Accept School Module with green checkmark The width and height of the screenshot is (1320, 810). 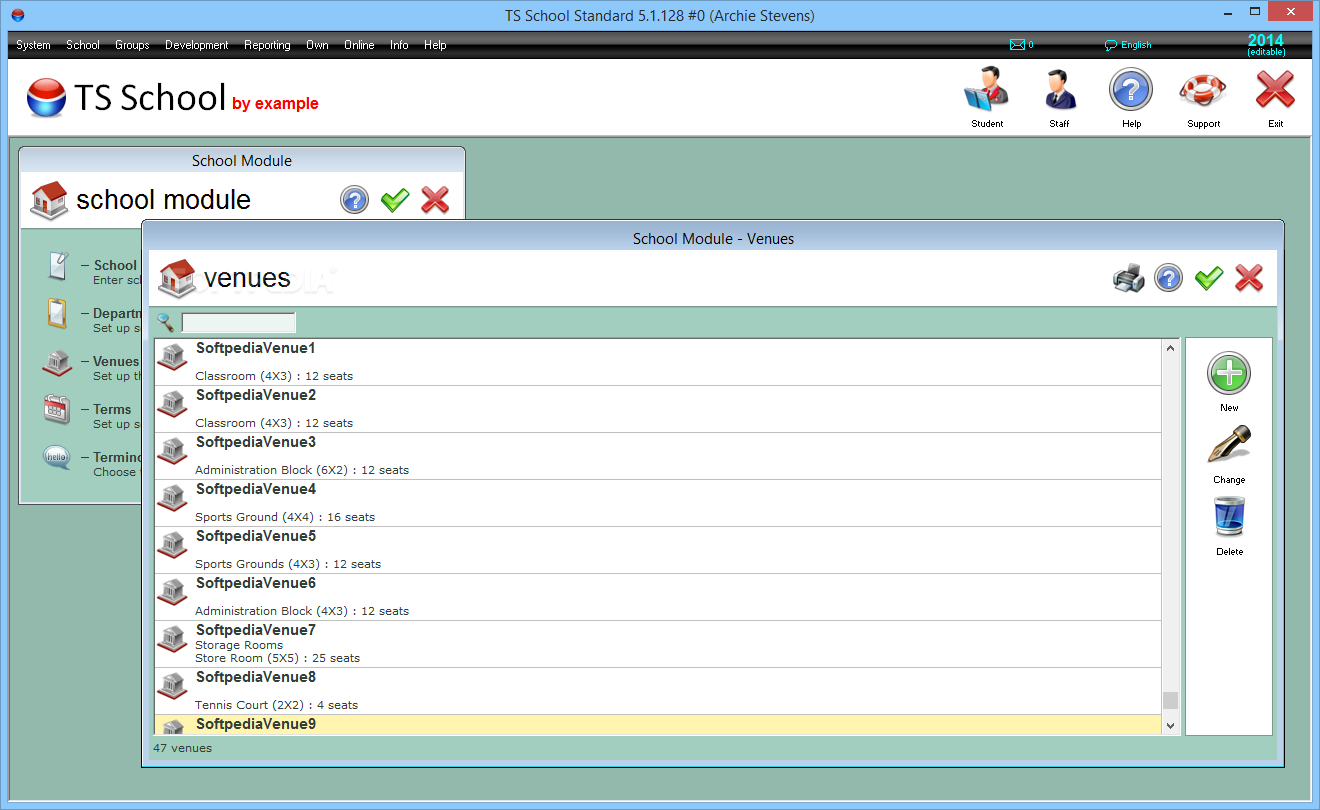pos(395,200)
